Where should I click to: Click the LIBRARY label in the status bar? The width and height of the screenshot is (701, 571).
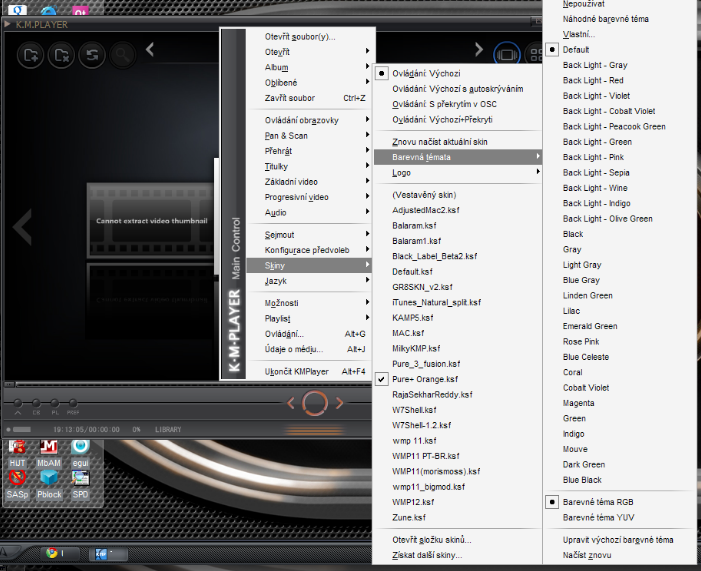168,430
